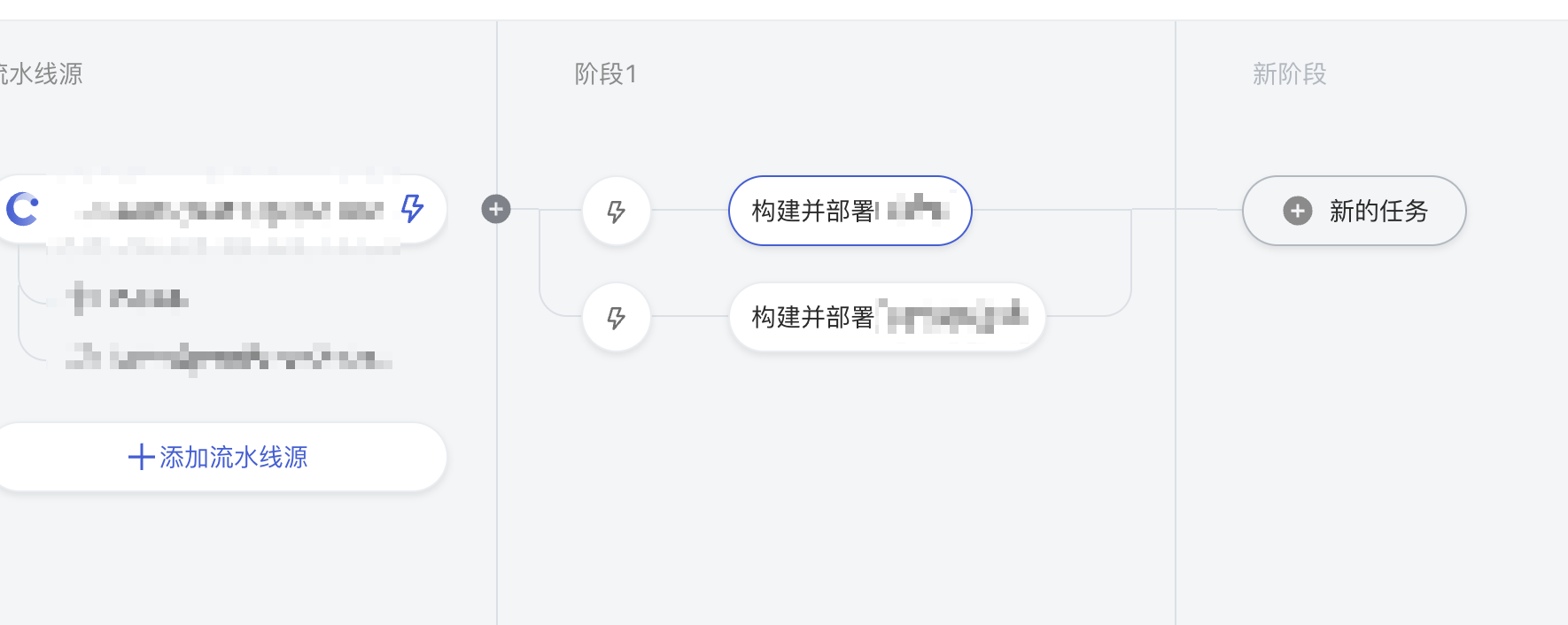Click the 新阶段 stage title
The image size is (1568, 625).
(x=1289, y=73)
